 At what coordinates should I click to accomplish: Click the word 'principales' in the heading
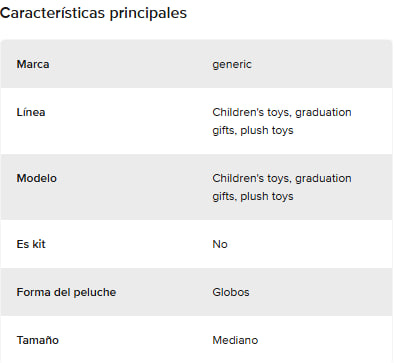(148, 14)
